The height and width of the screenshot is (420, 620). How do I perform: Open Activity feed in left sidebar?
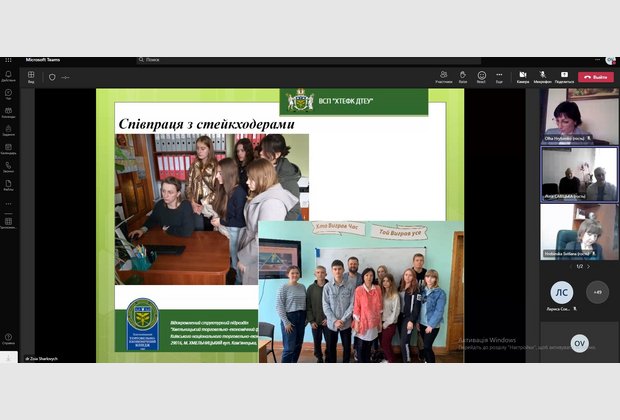[x=8, y=76]
